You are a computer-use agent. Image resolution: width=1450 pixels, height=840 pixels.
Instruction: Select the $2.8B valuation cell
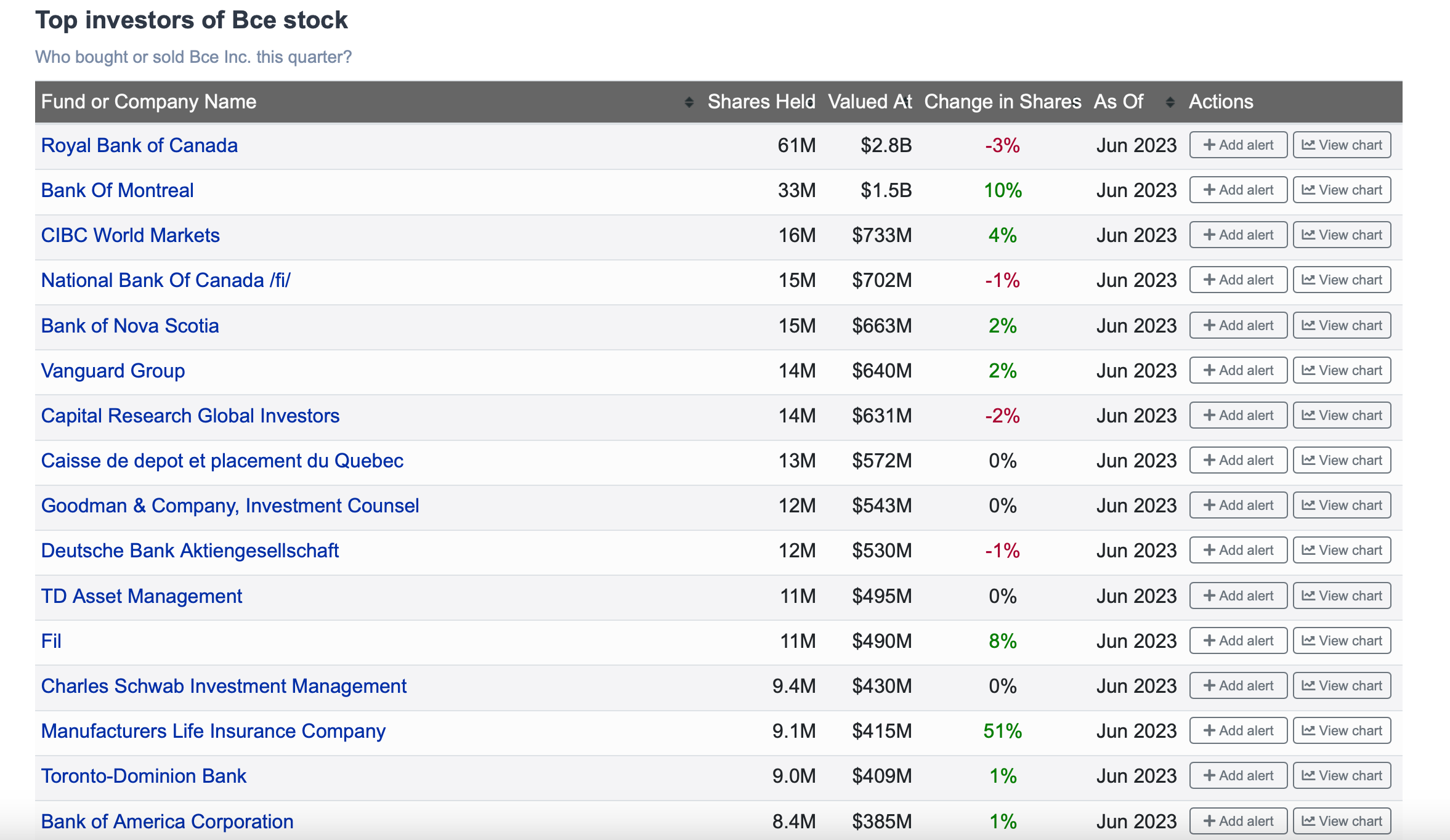click(x=886, y=145)
